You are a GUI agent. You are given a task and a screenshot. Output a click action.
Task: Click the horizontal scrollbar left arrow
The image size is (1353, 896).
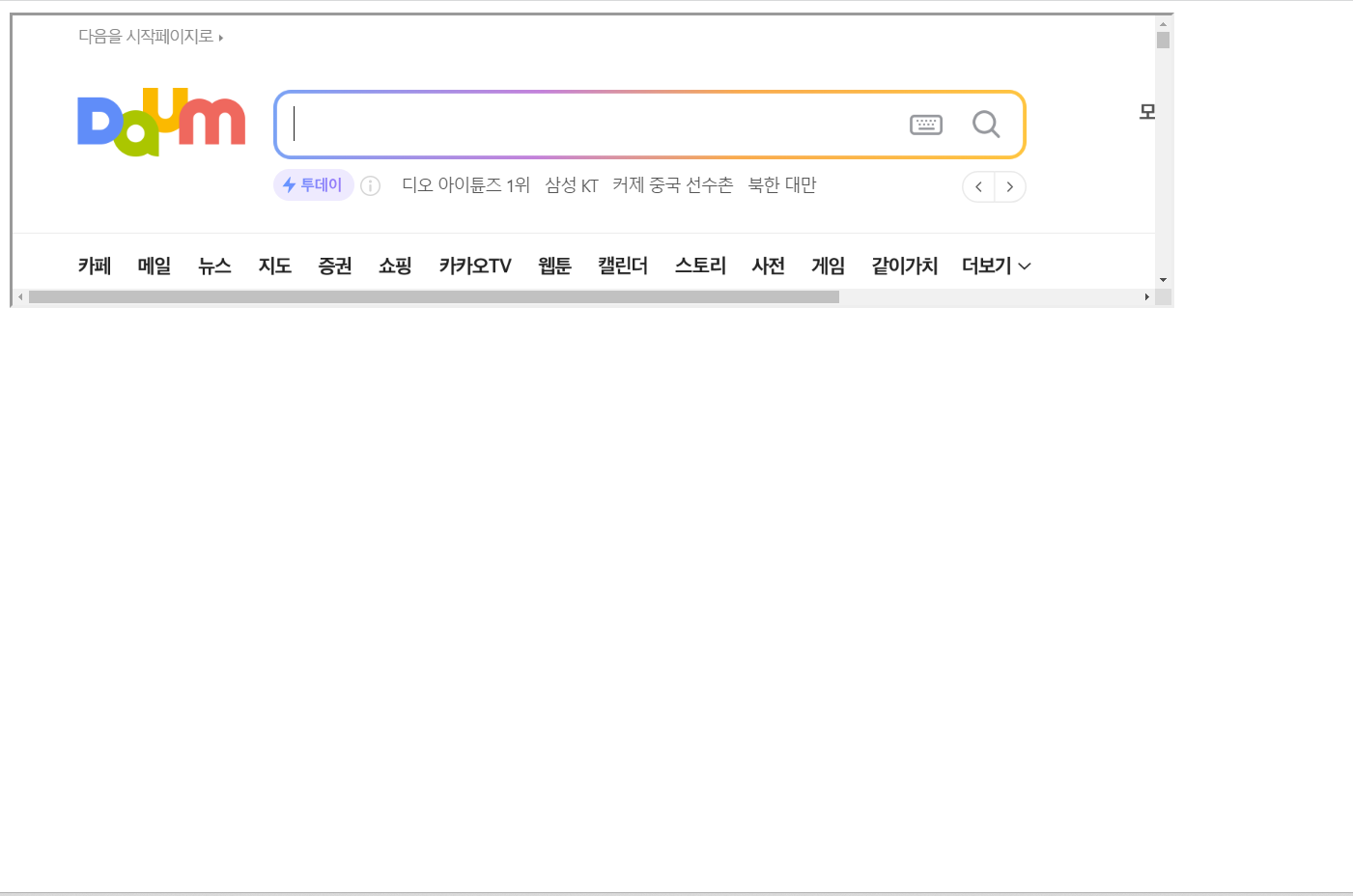point(20,296)
